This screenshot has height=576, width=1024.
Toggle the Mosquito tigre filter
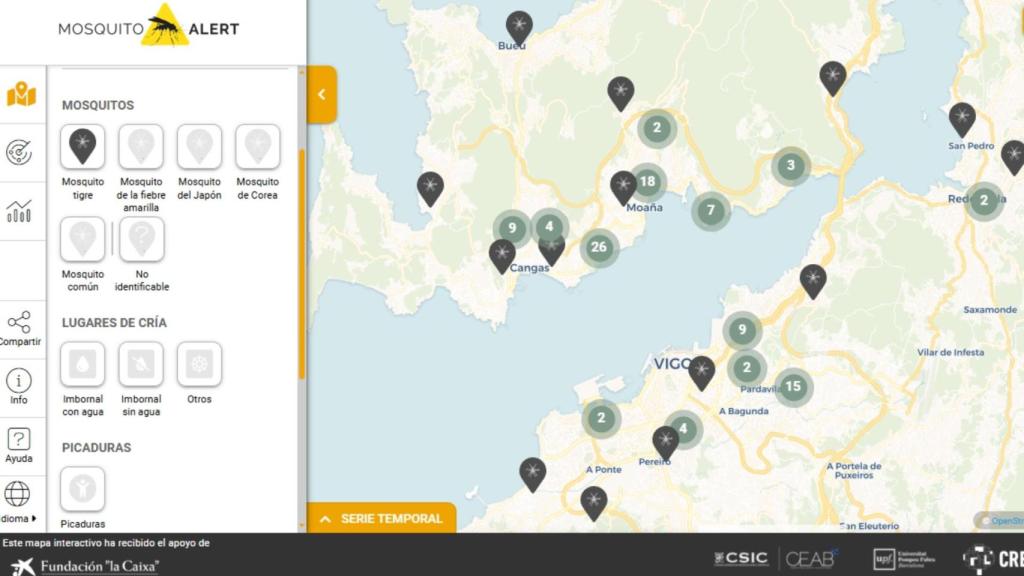pyautogui.click(x=83, y=146)
